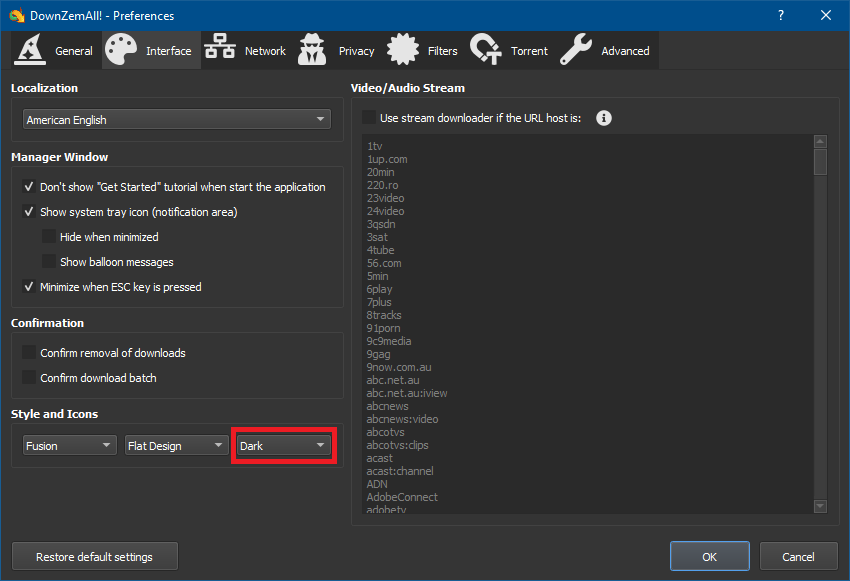Select '9now.com.au' host entry
The height and width of the screenshot is (581, 850).
(x=399, y=367)
